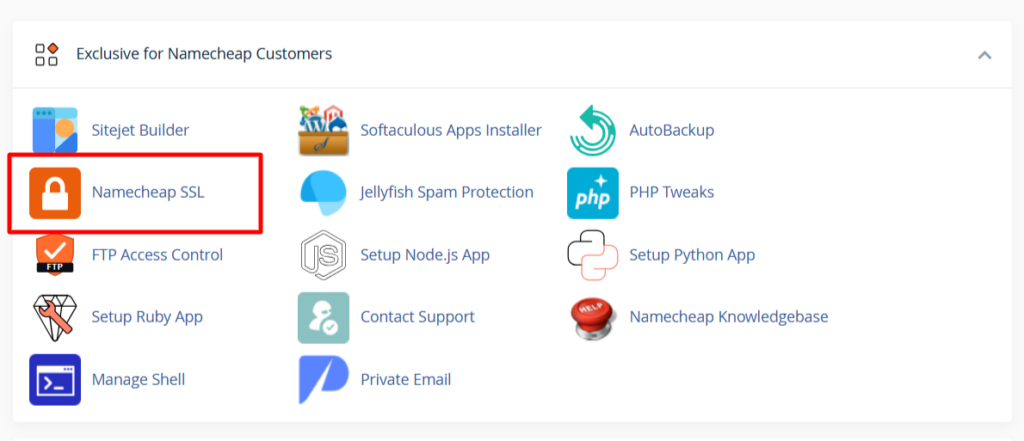Go to Jellyfish Spam Protection link
Screen dimensions: 1024x441
click(447, 193)
